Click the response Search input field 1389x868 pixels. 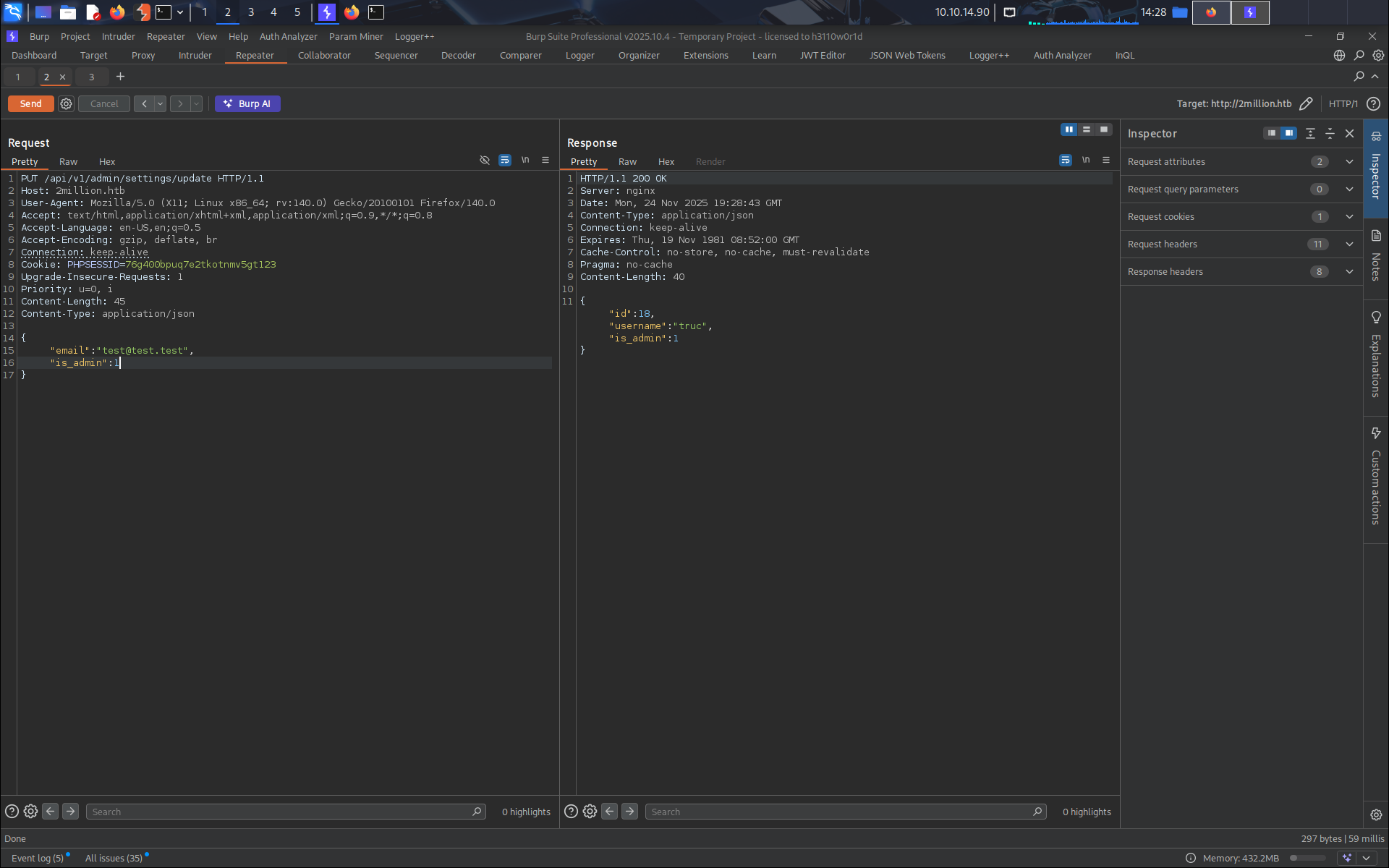pyautogui.click(x=839, y=812)
